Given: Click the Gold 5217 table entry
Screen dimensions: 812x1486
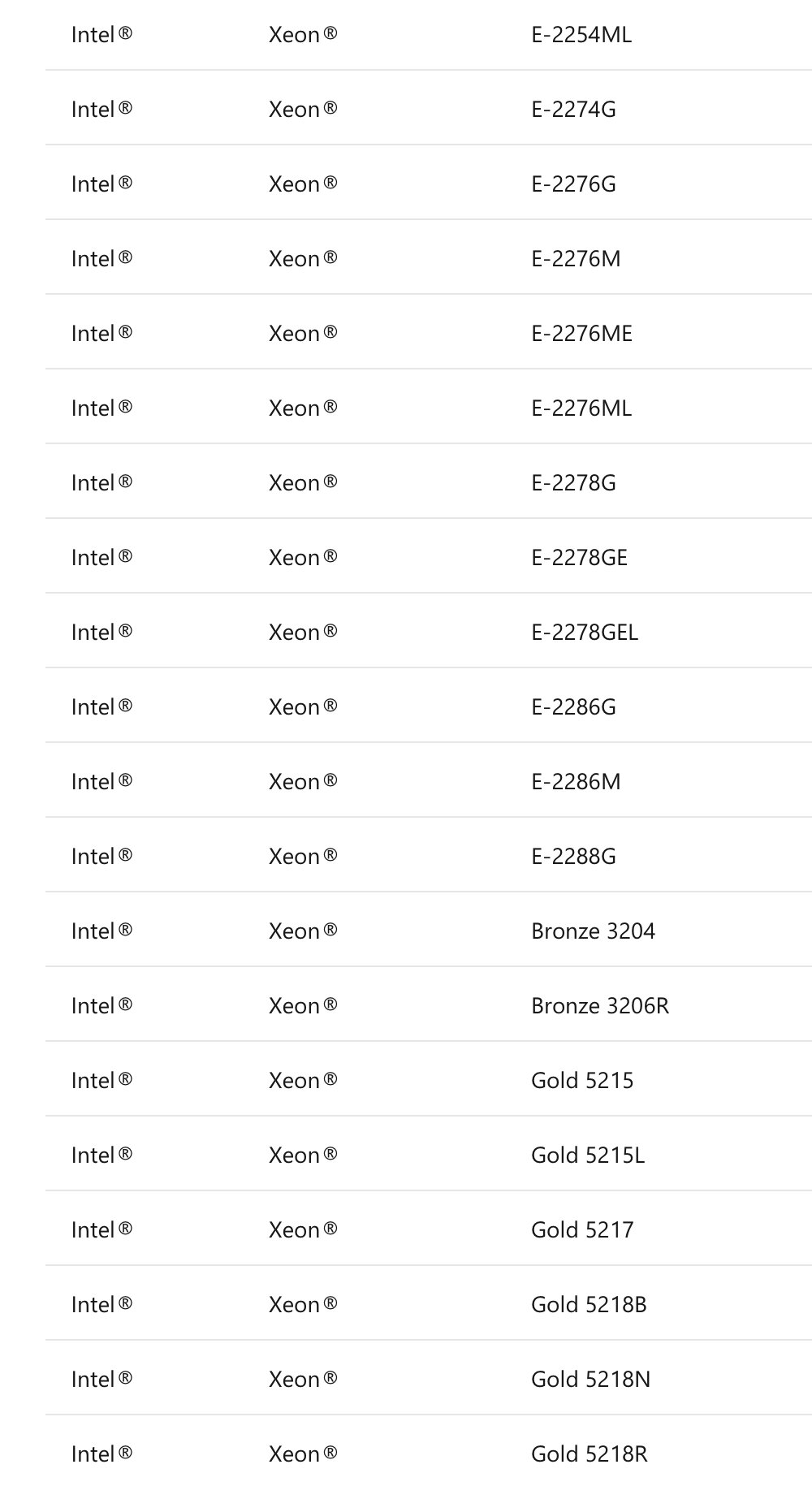Looking at the screenshot, I should tap(582, 1230).
